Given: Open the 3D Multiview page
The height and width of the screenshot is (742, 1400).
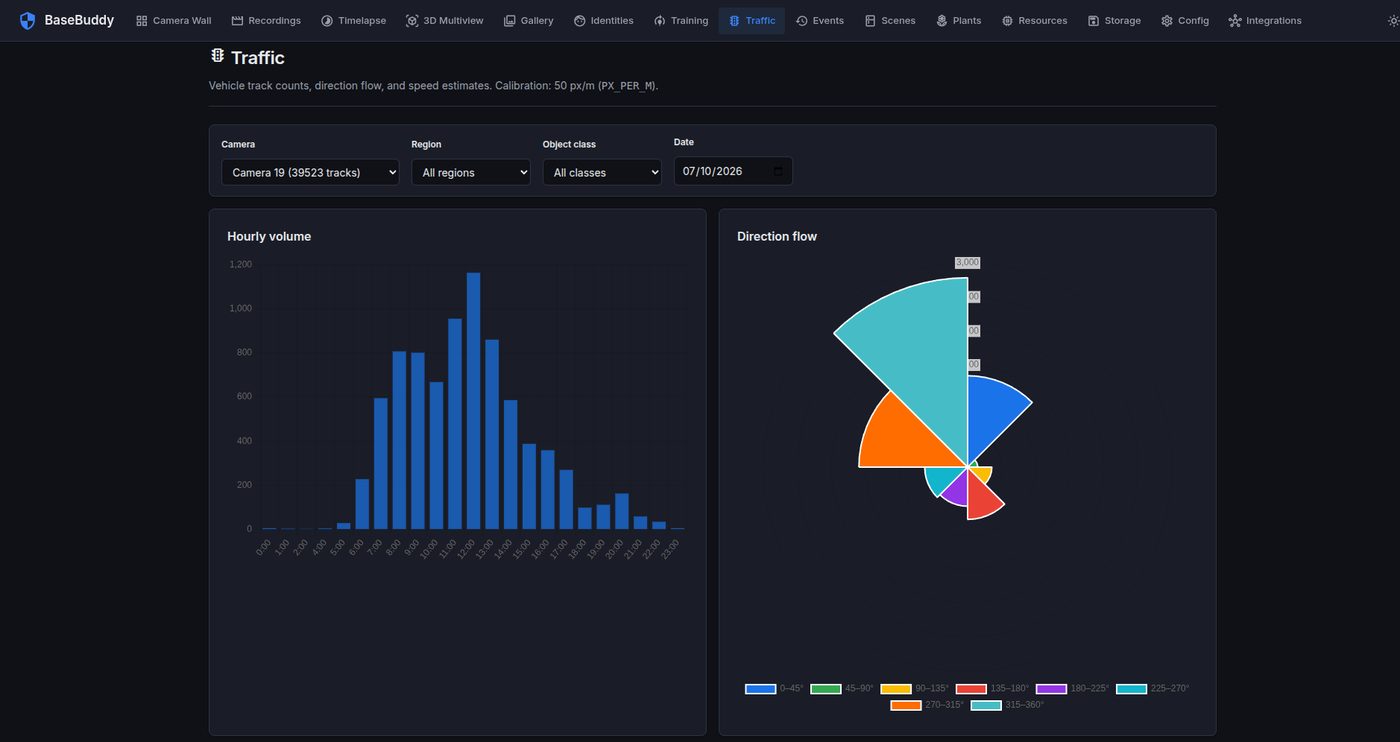Looking at the screenshot, I should click(445, 20).
